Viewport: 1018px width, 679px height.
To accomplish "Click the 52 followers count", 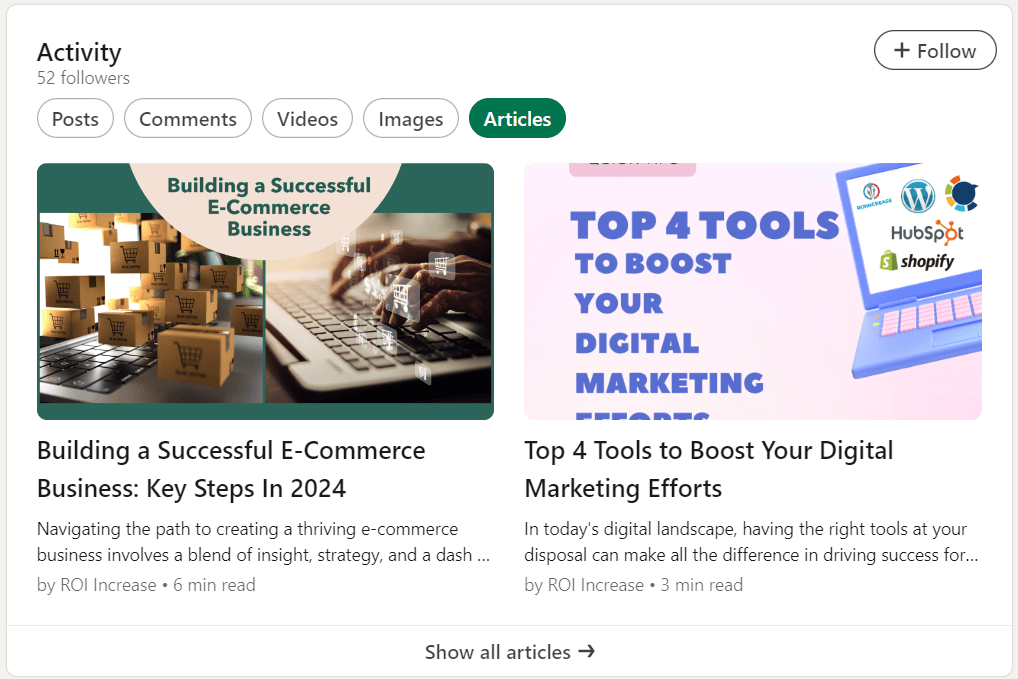I will (x=83, y=77).
